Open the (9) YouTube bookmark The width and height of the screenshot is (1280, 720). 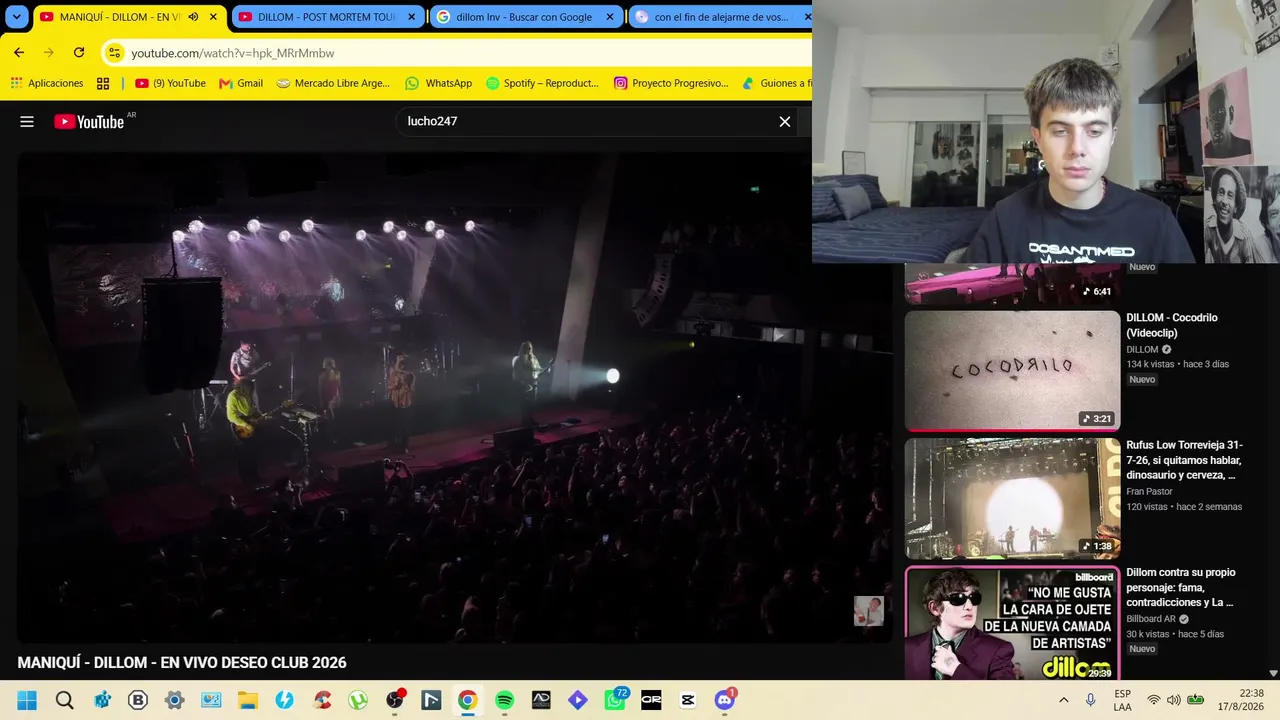(170, 83)
